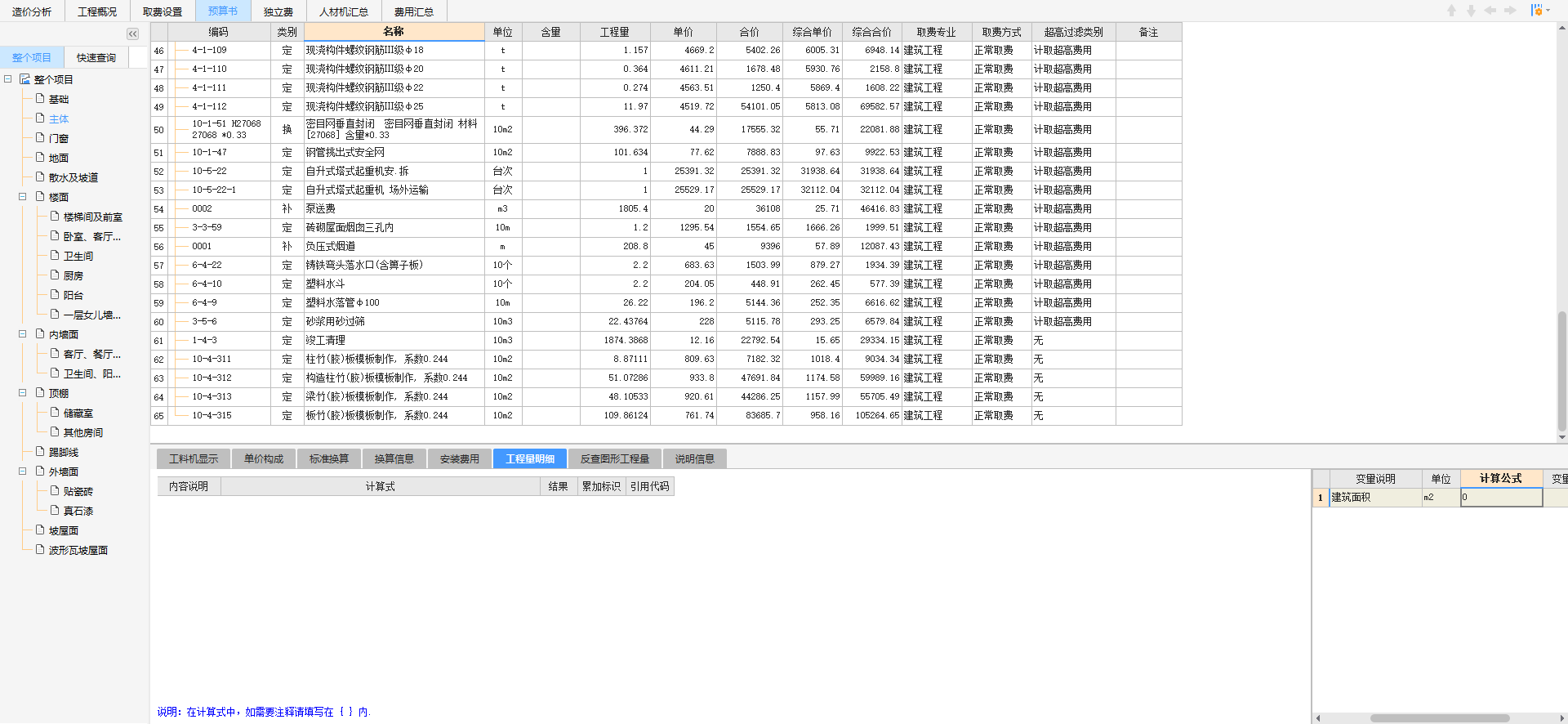Screen dimensions: 1568x724
Task: Click the document icon beside 卫生间
Action: click(x=55, y=256)
